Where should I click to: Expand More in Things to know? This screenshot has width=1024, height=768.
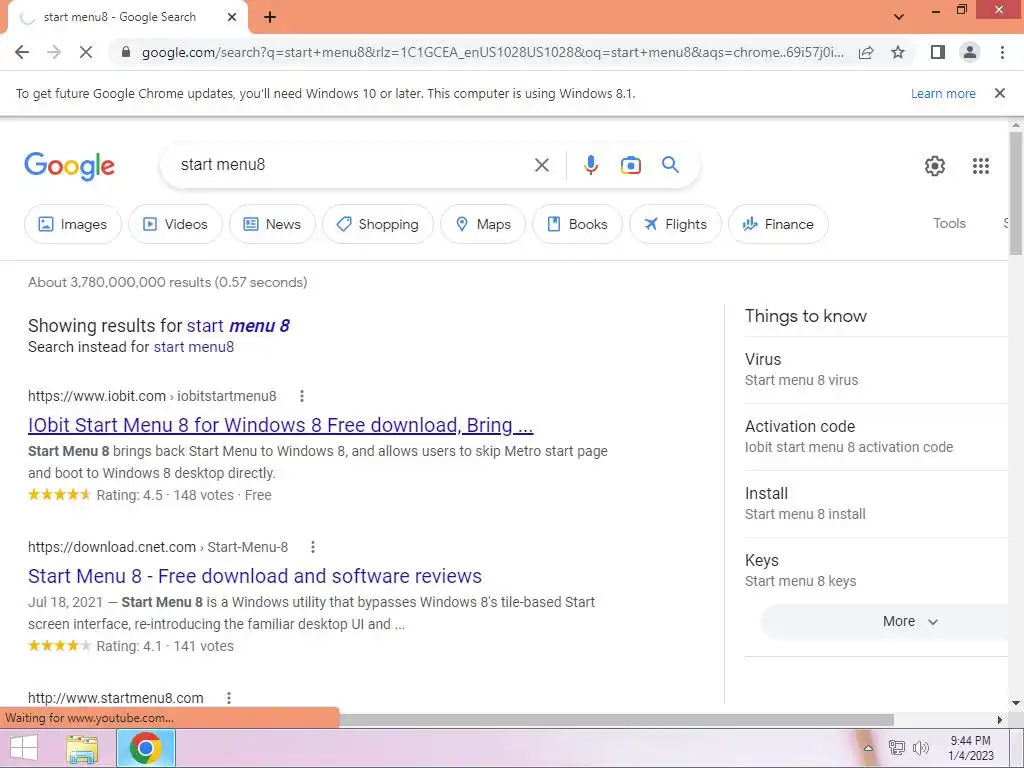885,622
